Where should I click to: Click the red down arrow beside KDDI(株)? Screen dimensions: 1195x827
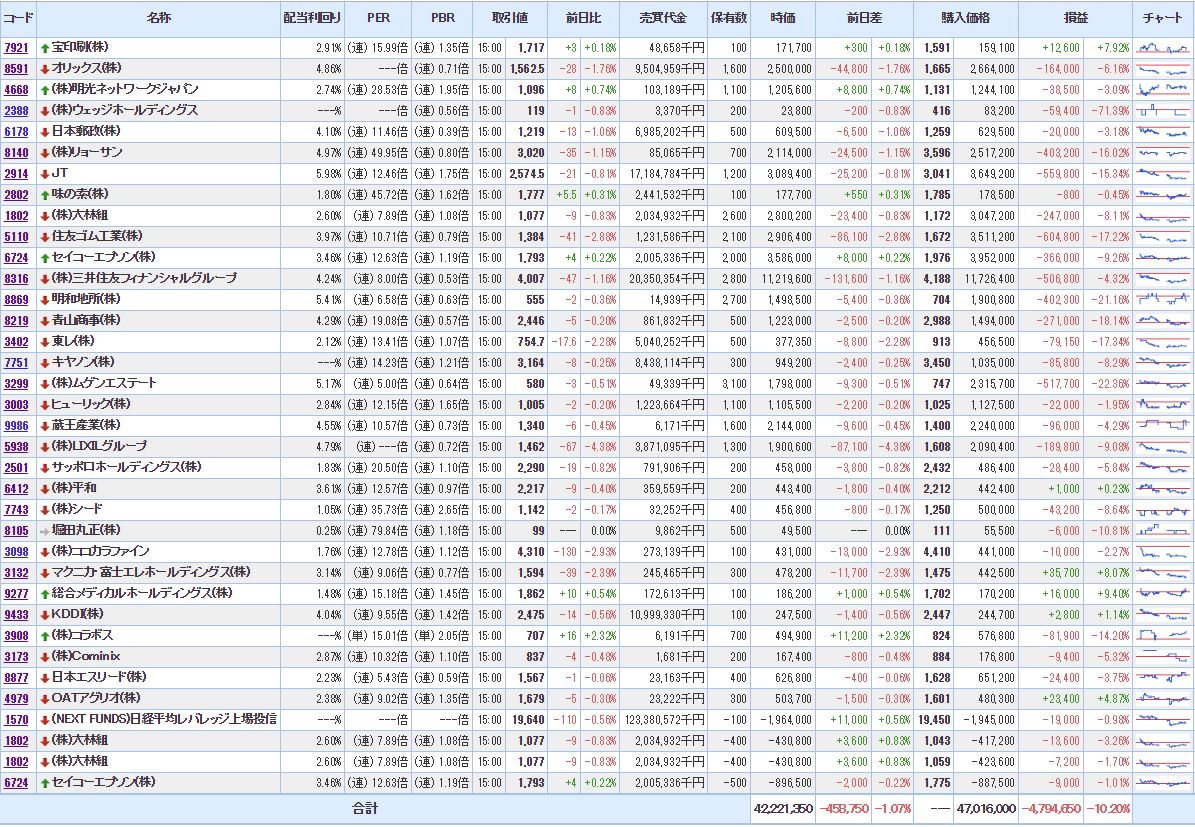point(45,614)
